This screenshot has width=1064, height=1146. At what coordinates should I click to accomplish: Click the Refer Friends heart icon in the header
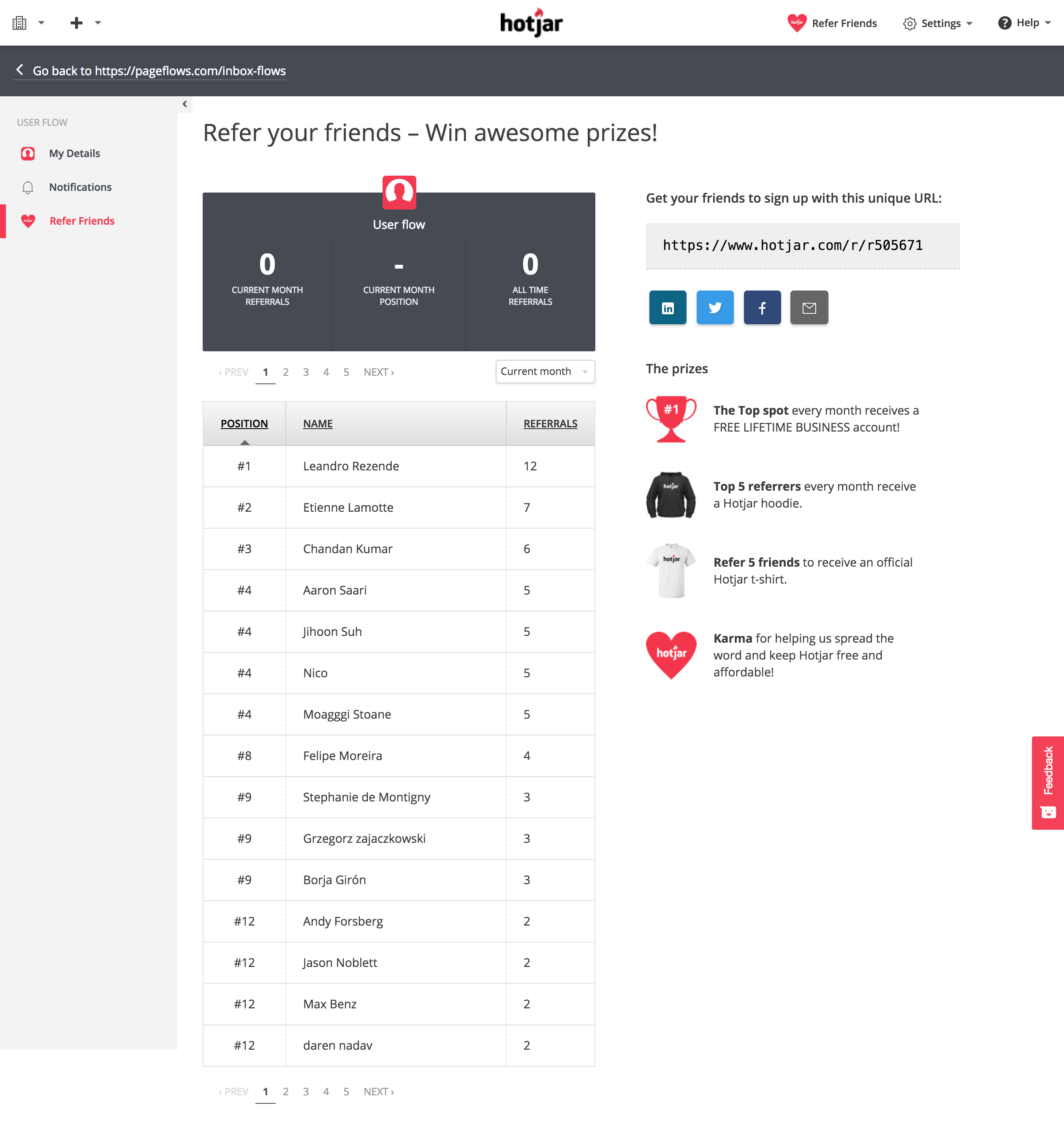click(x=797, y=23)
